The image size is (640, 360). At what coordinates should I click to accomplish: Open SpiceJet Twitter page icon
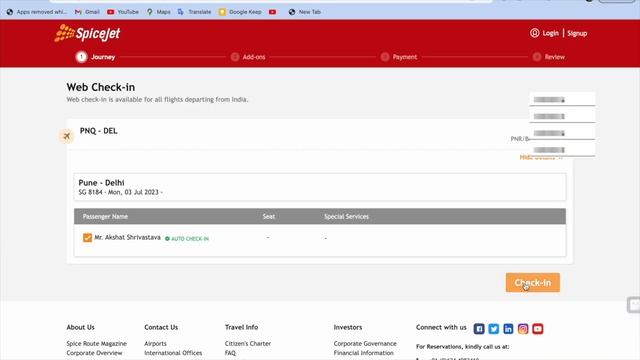coord(493,329)
